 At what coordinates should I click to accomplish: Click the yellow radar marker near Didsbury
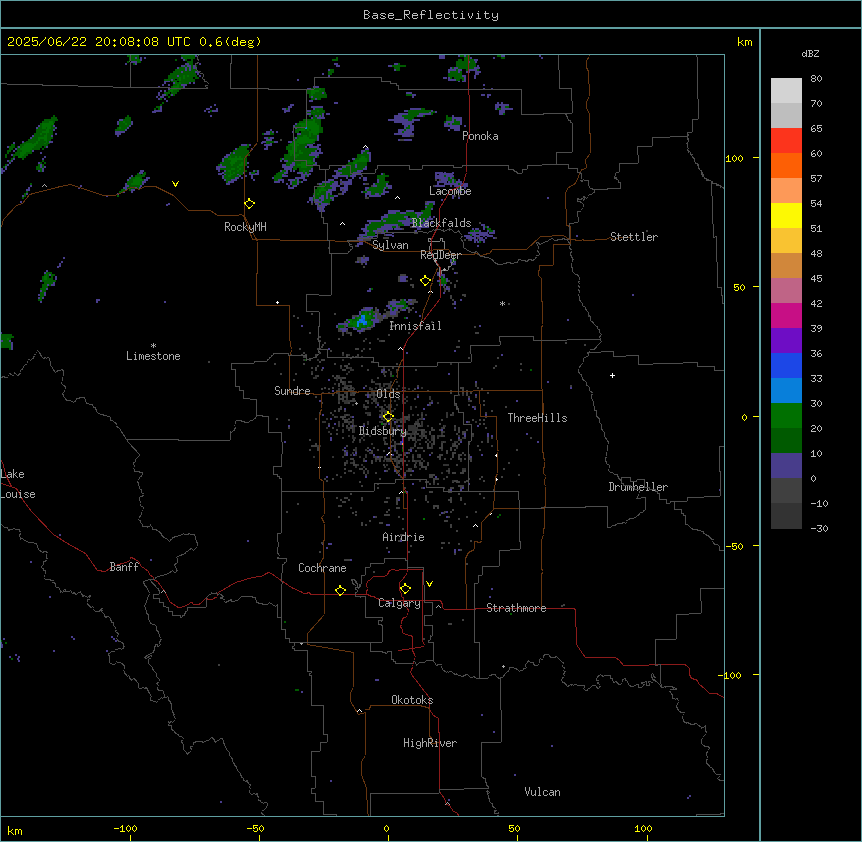pyautogui.click(x=388, y=417)
